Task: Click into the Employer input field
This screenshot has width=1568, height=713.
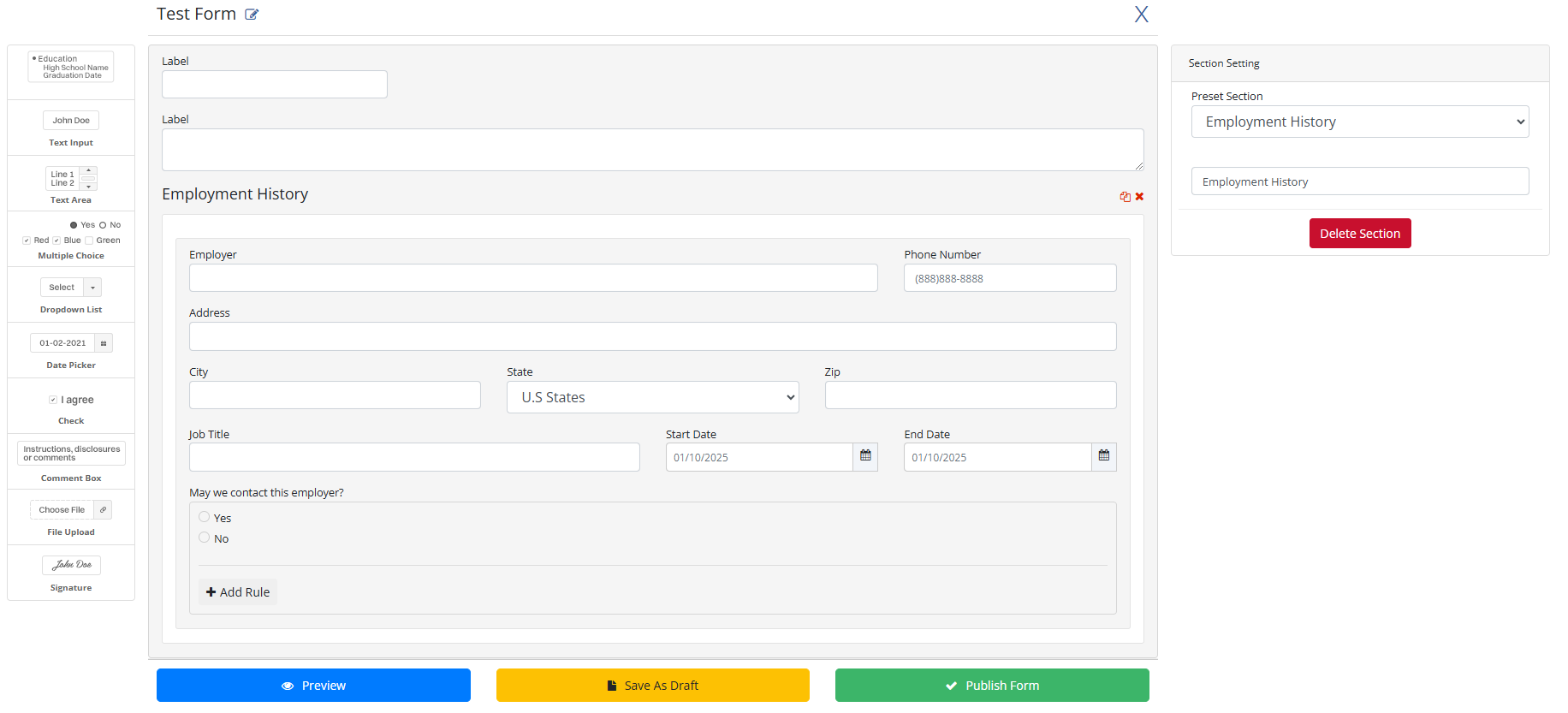Action: click(x=532, y=277)
